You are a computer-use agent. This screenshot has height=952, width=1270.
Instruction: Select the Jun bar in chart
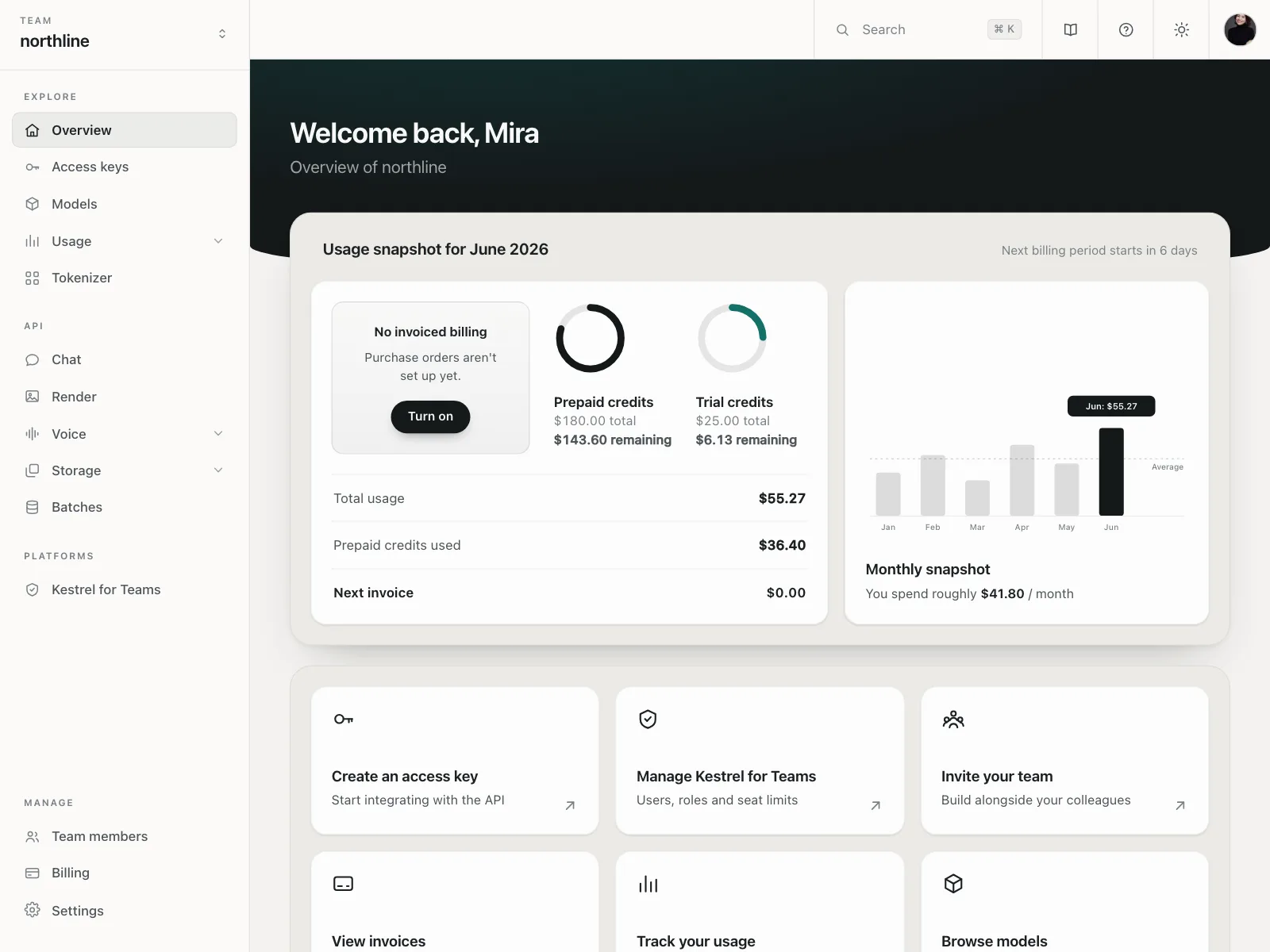[x=1111, y=471]
